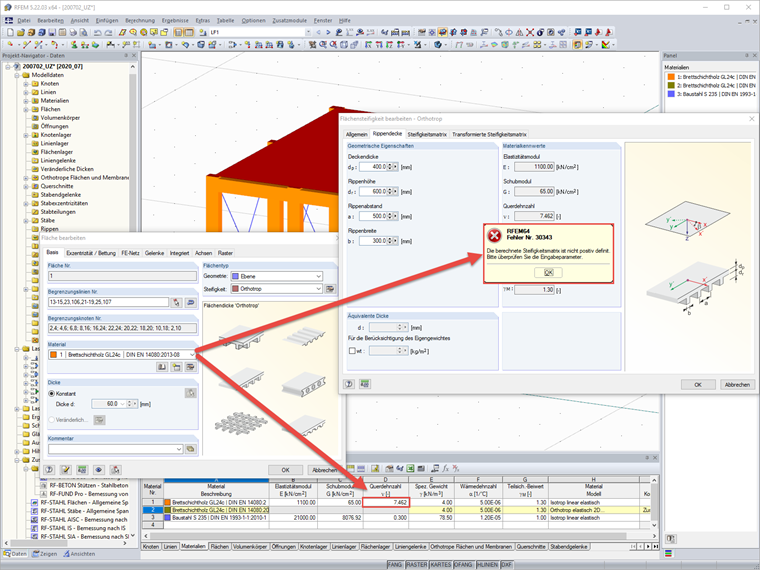The image size is (760, 570).
Task: Click edit material icon in Fläche bearbeiten
Action: click(190, 367)
